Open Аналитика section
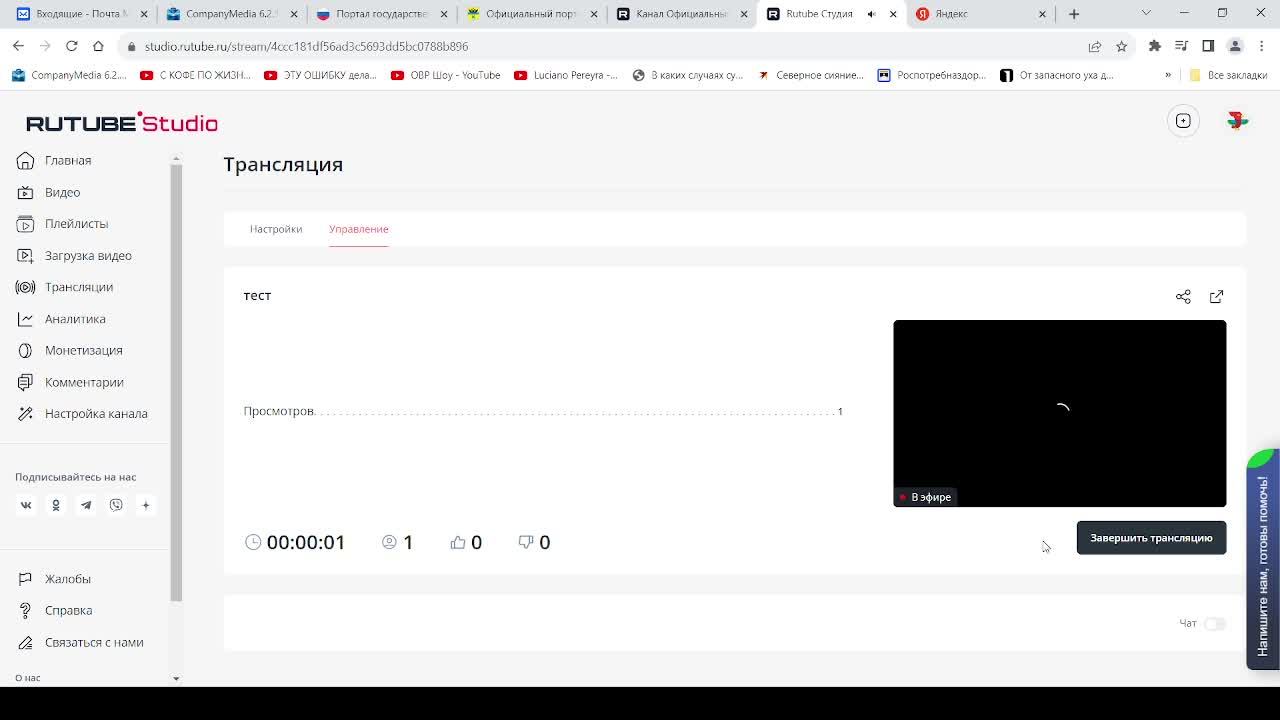Screen dimensions: 1280x720 point(75,319)
